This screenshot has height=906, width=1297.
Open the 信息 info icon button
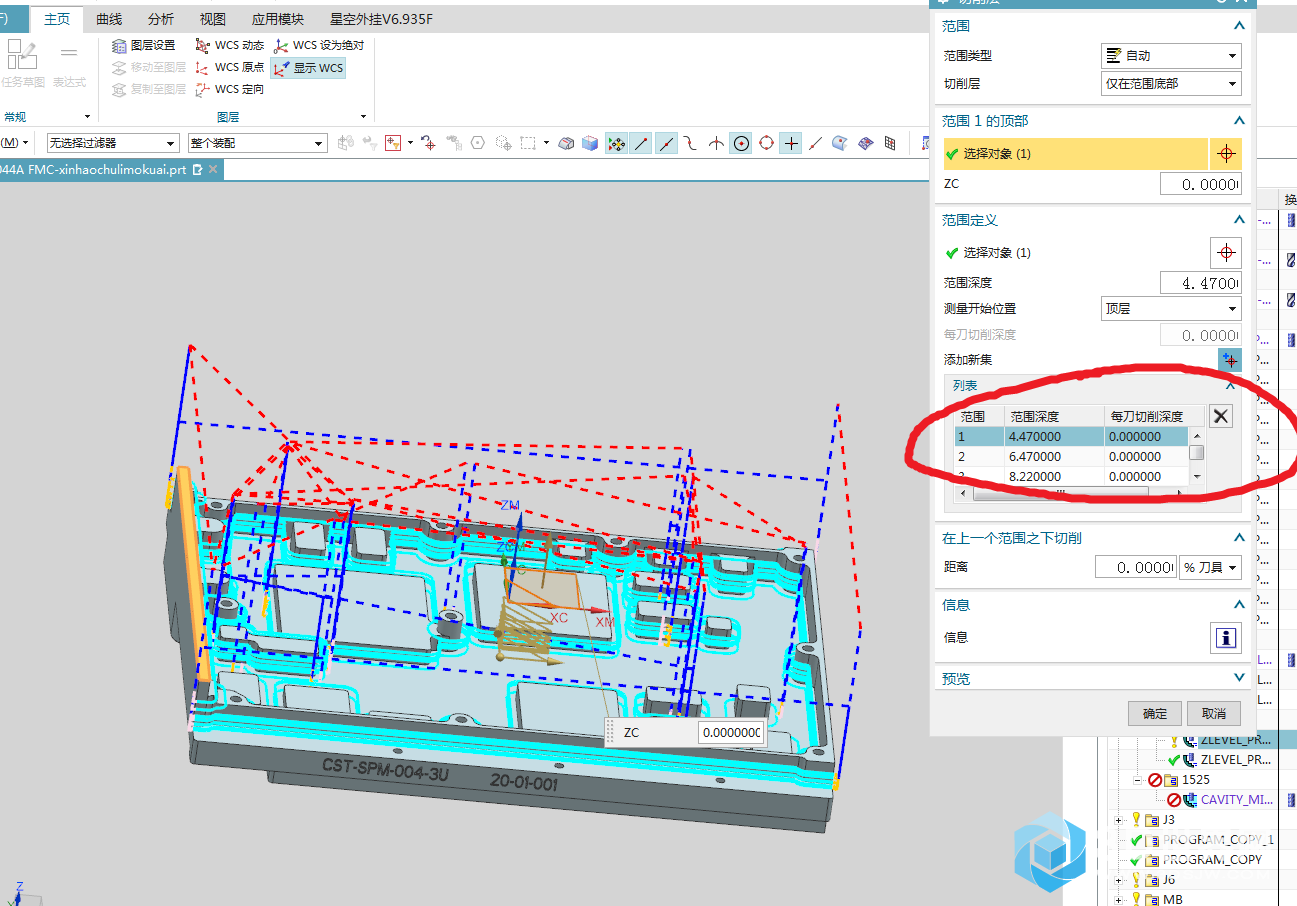(x=1226, y=638)
